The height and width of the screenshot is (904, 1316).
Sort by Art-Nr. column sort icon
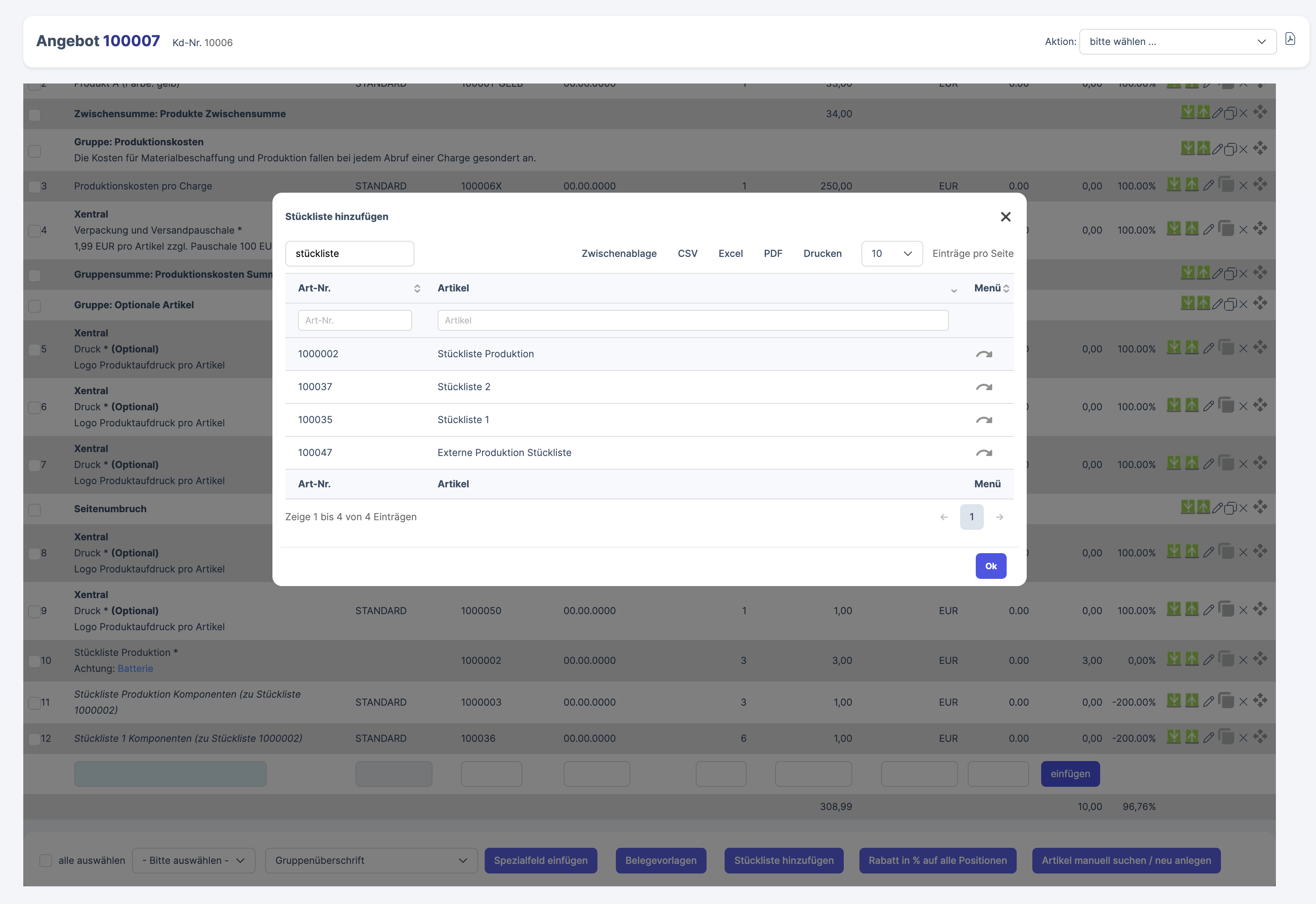tap(417, 288)
